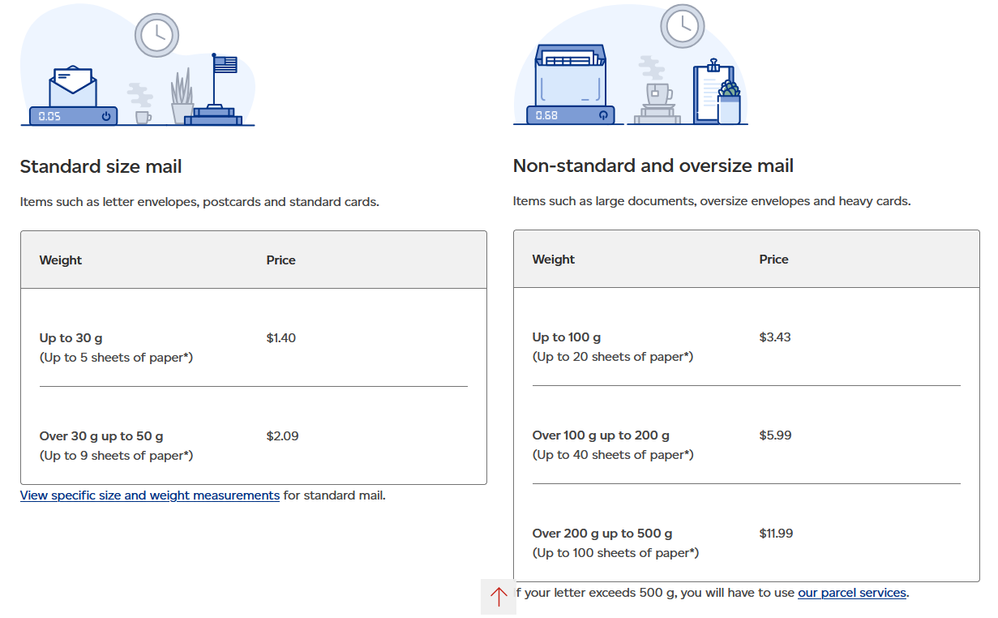The height and width of the screenshot is (618, 998).
Task: Click the "Standard size mail" heading
Action: 101,167
